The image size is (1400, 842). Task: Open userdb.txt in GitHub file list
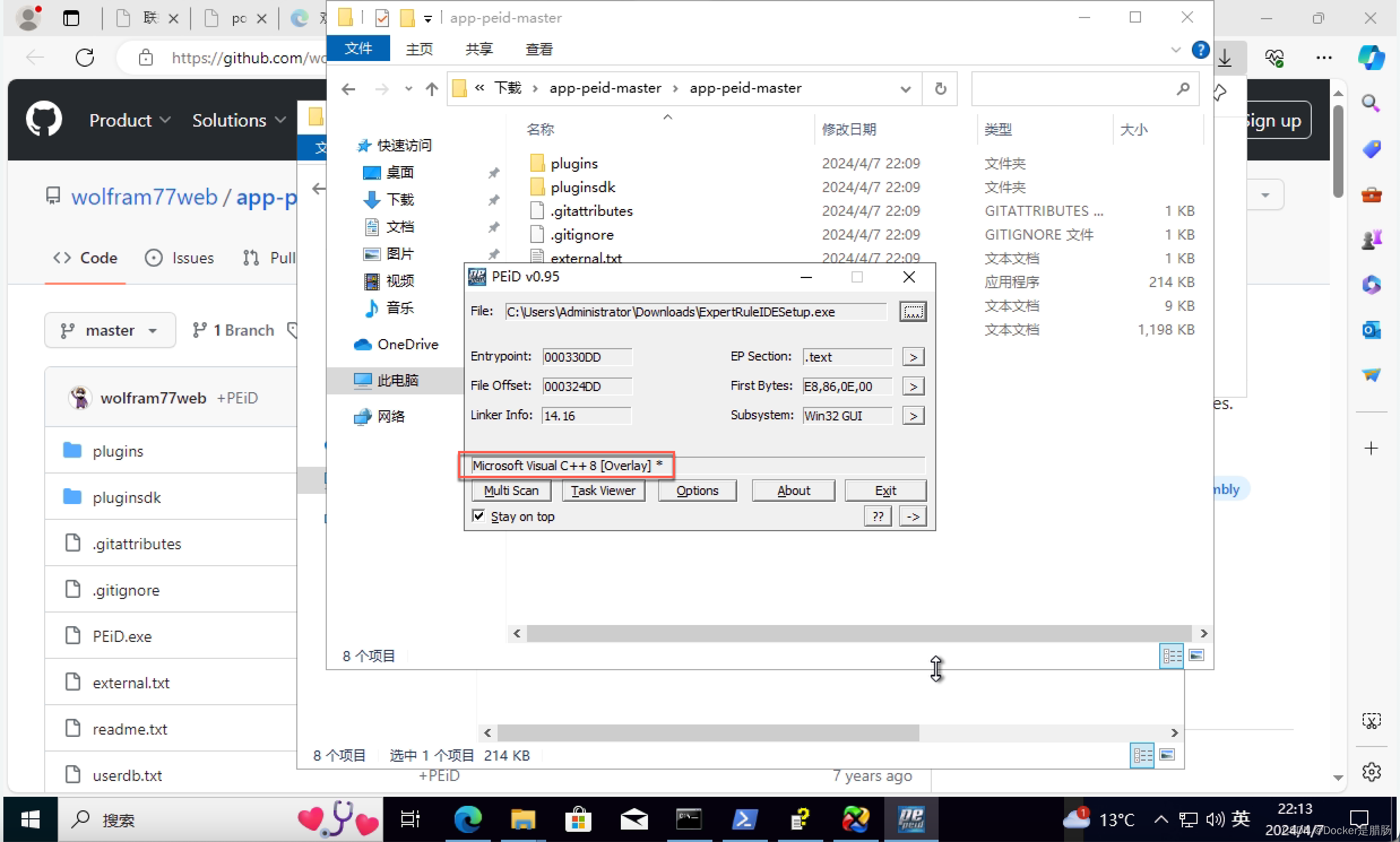[x=127, y=776]
